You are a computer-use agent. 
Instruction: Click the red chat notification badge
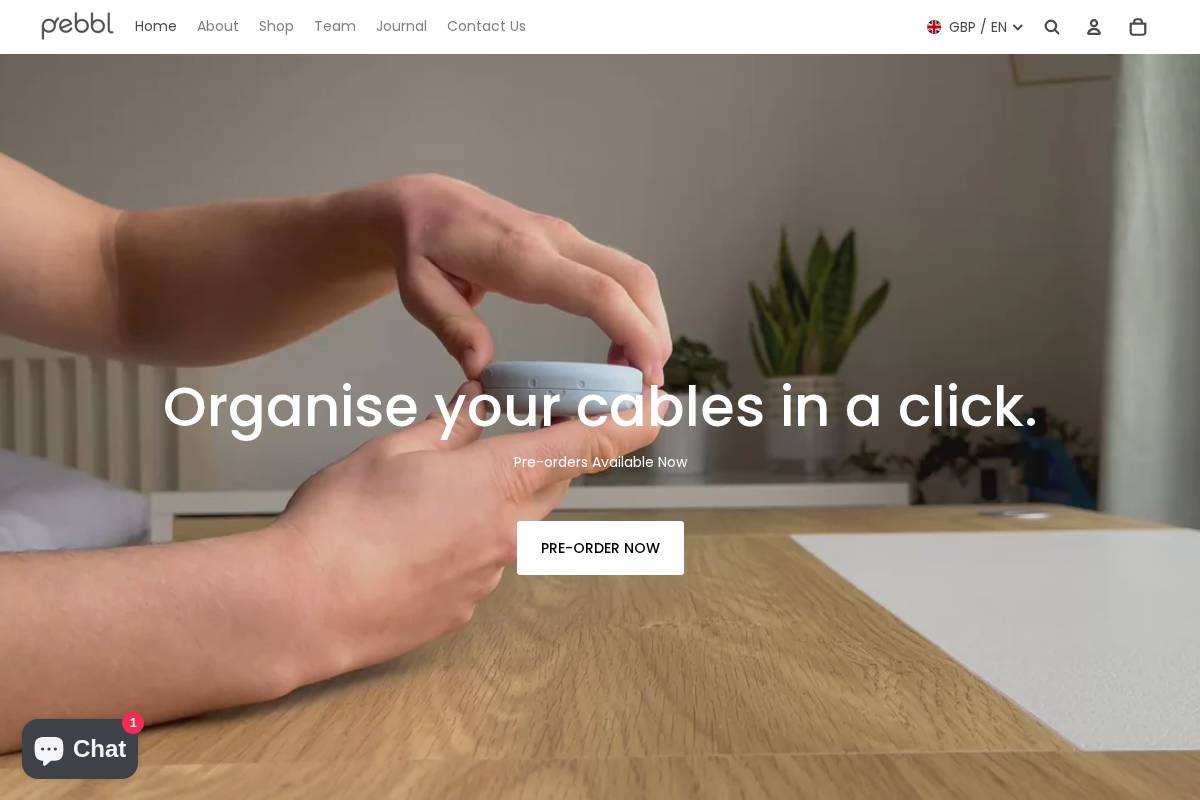[x=133, y=723]
